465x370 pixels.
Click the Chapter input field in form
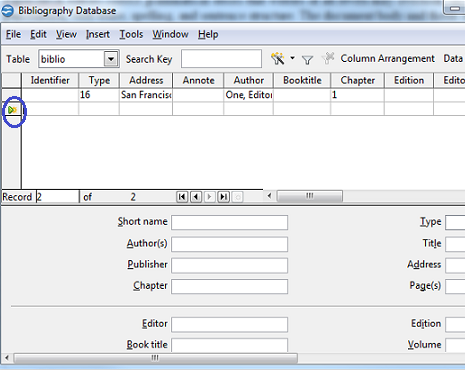pyautogui.click(x=229, y=286)
